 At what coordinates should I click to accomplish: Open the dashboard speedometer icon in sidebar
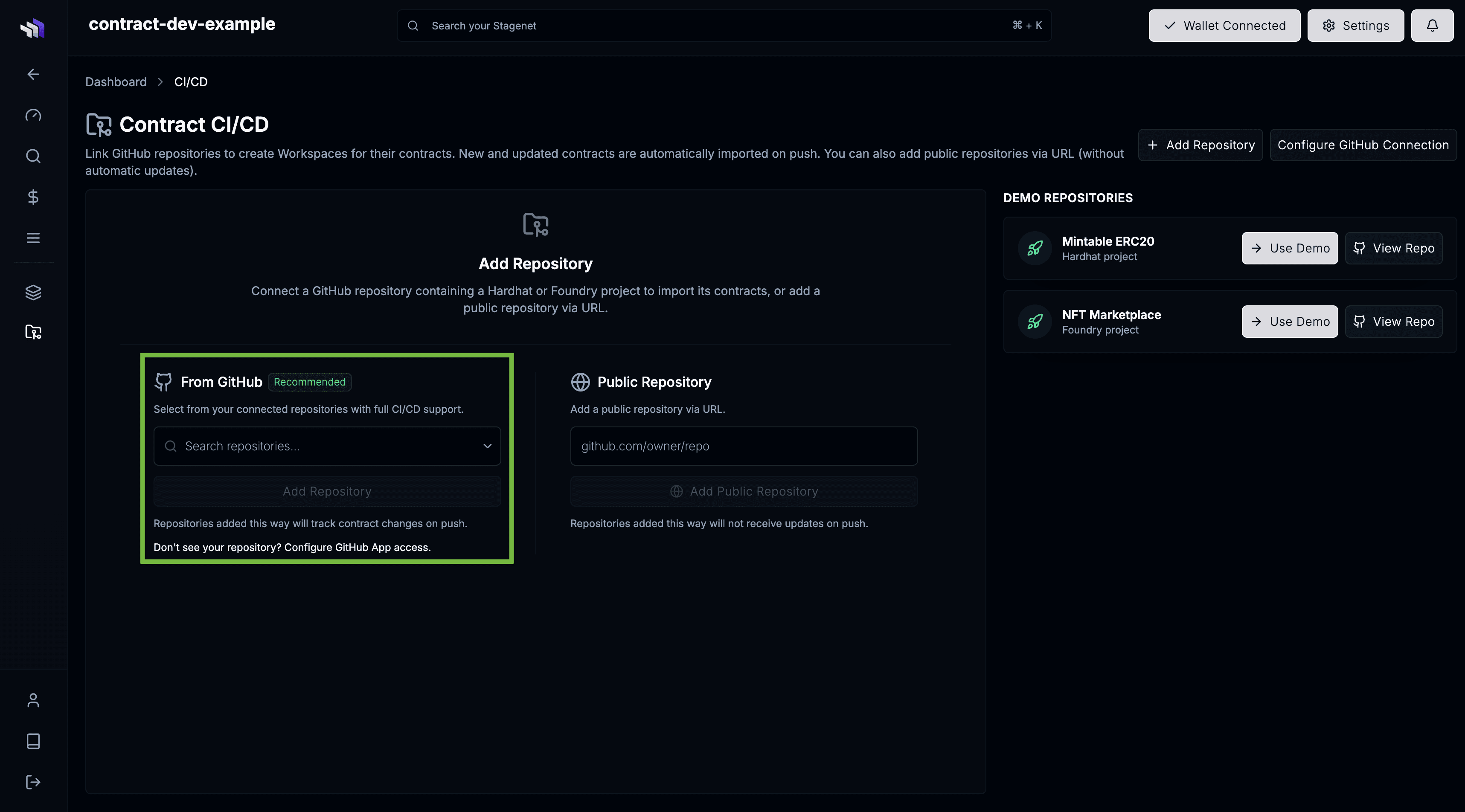click(x=32, y=115)
